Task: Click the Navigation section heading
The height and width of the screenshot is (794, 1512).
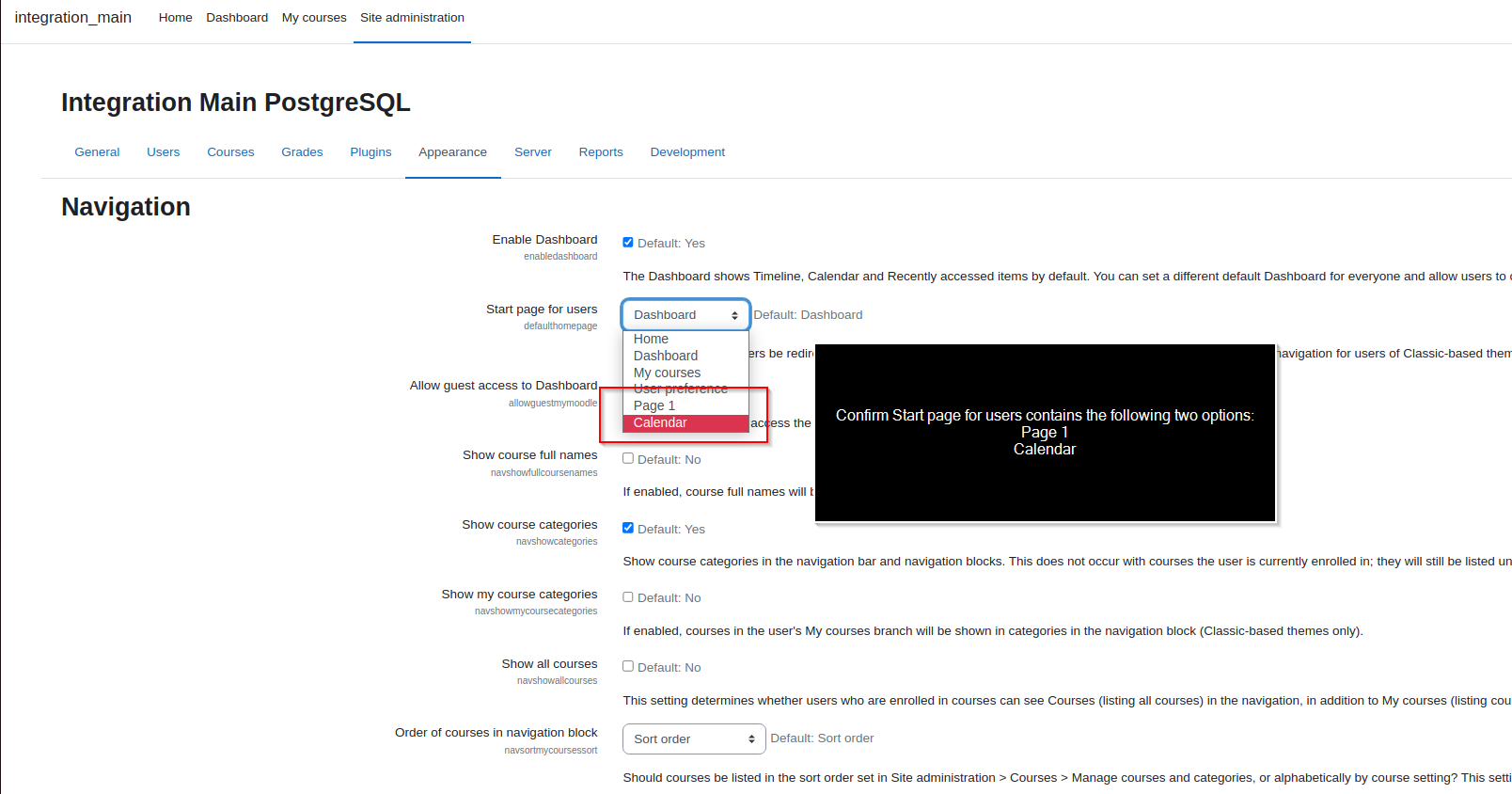Action: click(x=126, y=207)
